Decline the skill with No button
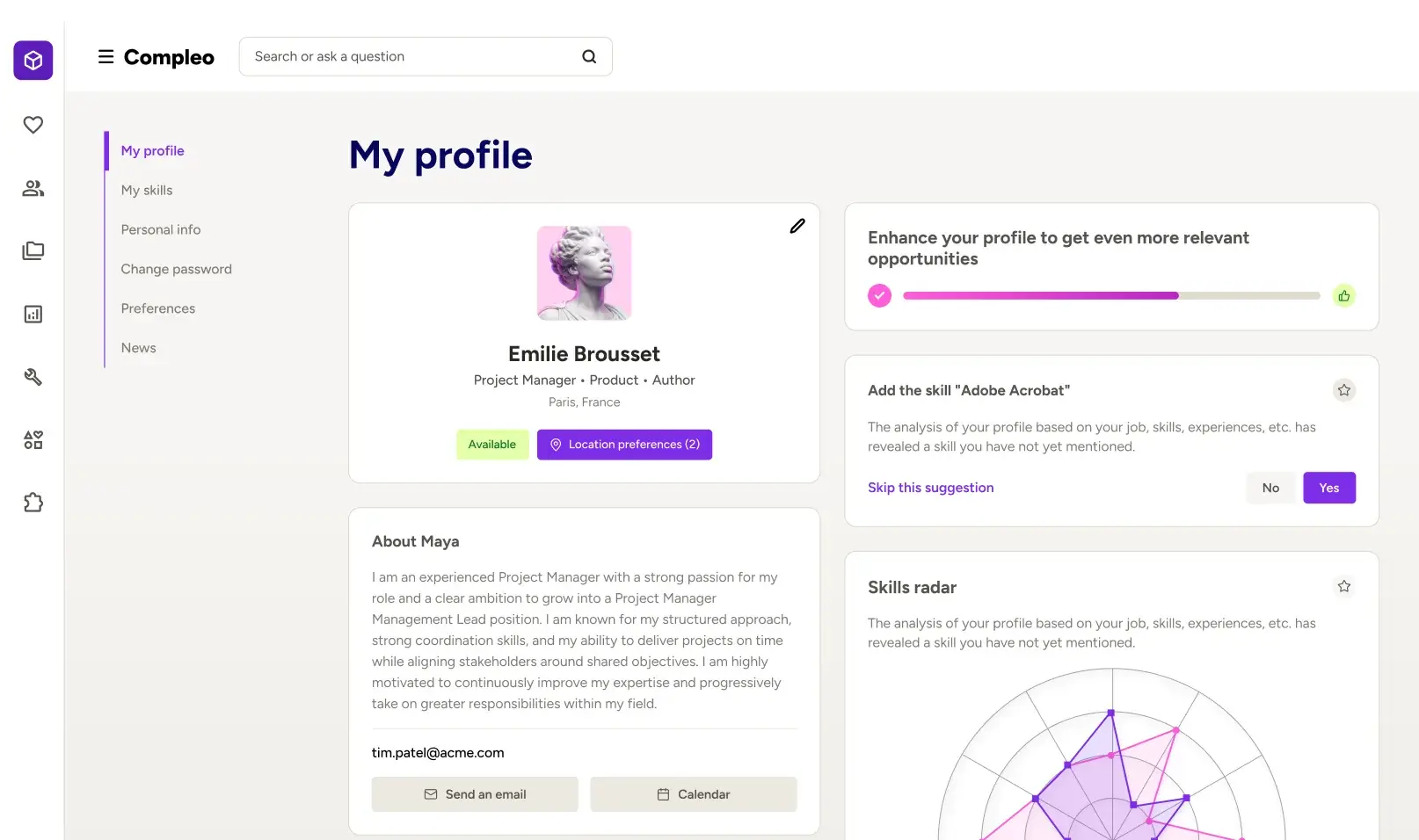 tap(1270, 488)
